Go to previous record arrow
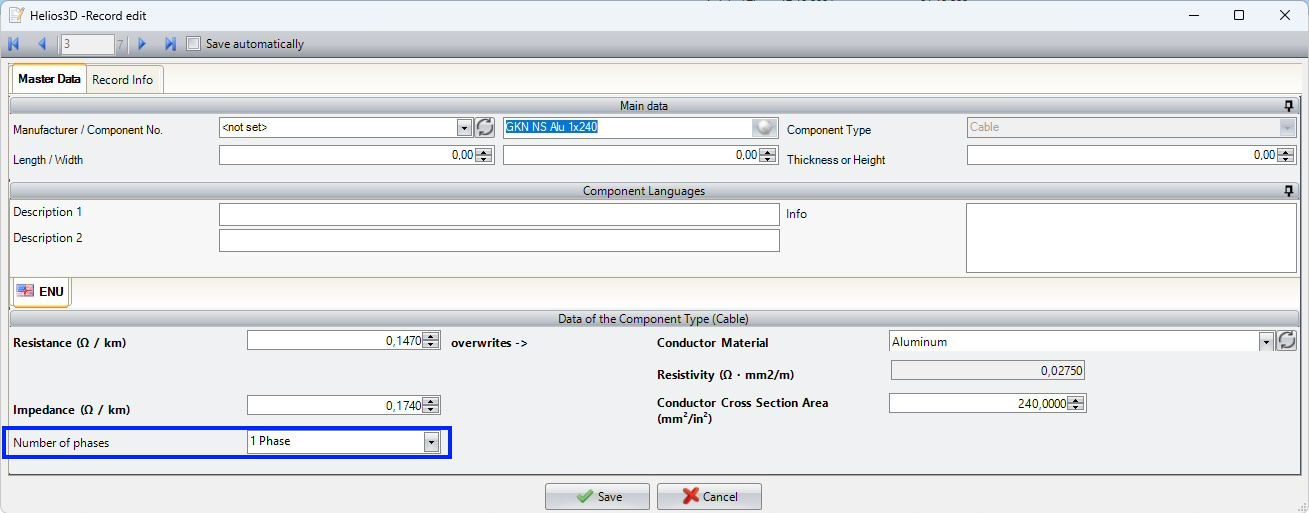The height and width of the screenshot is (513, 1309). coord(42,44)
